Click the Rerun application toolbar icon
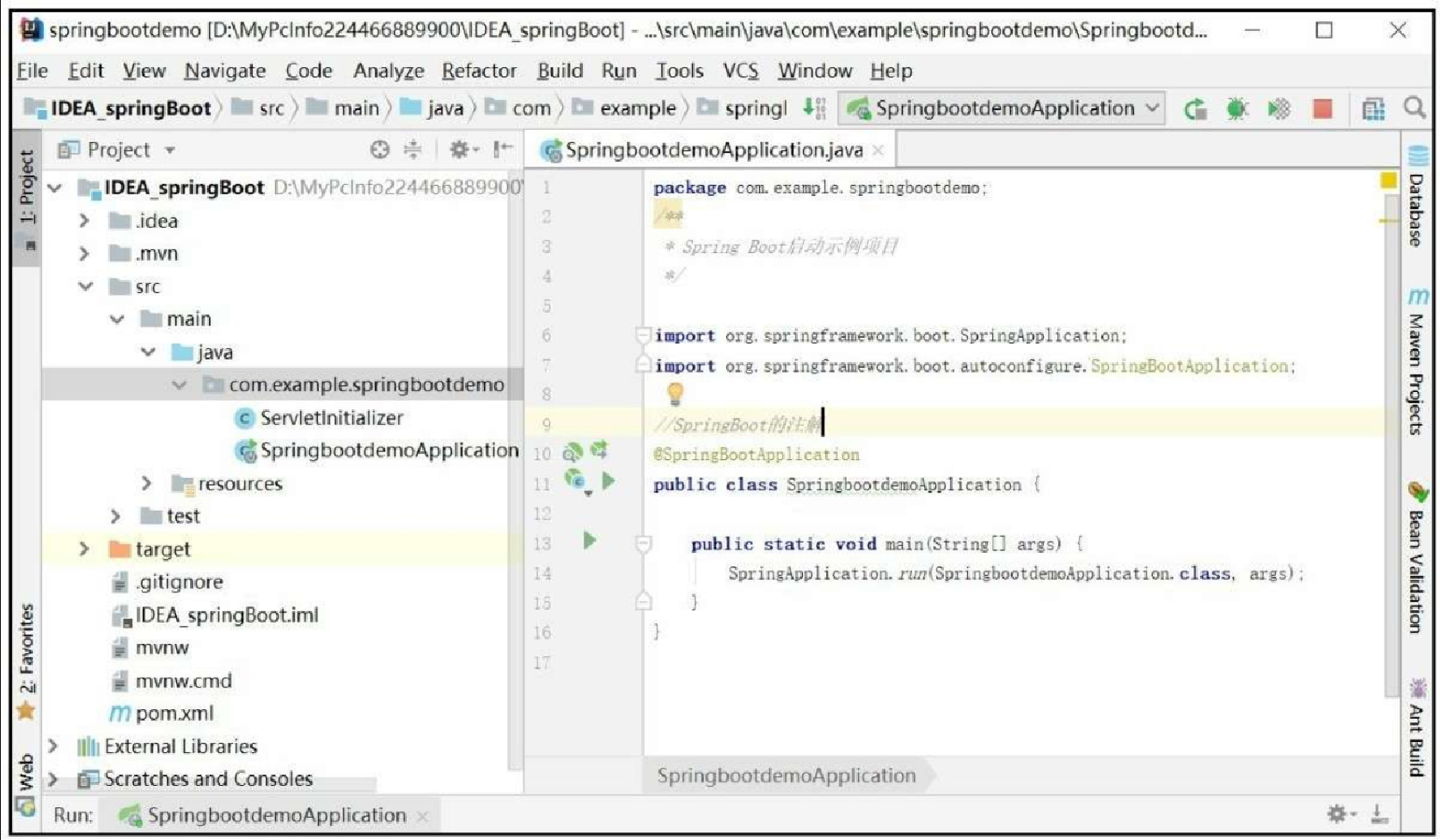 (x=1195, y=108)
